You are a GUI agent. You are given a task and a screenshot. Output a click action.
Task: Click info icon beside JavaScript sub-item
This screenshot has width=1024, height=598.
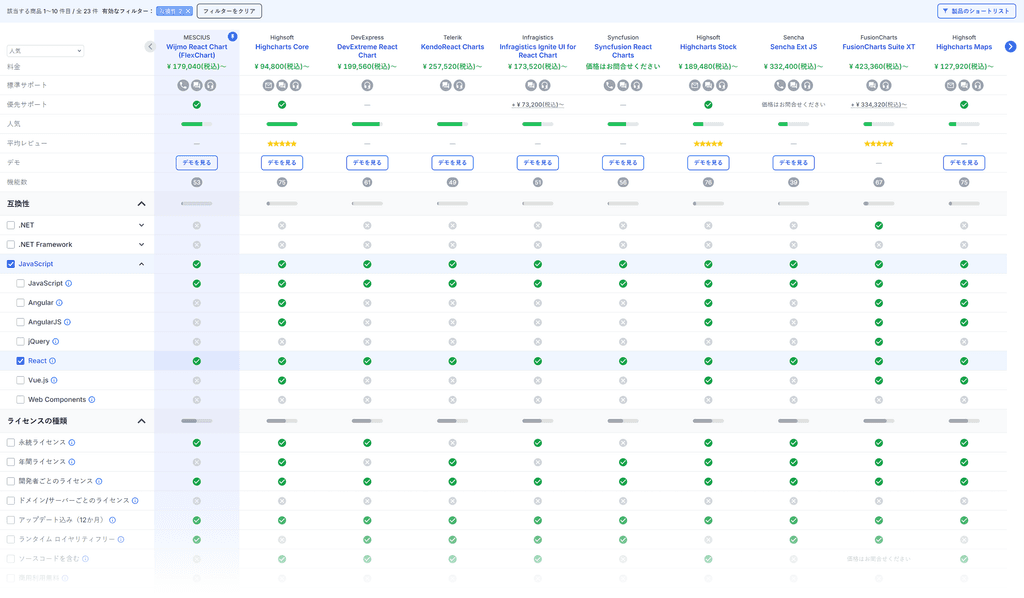click(69, 283)
